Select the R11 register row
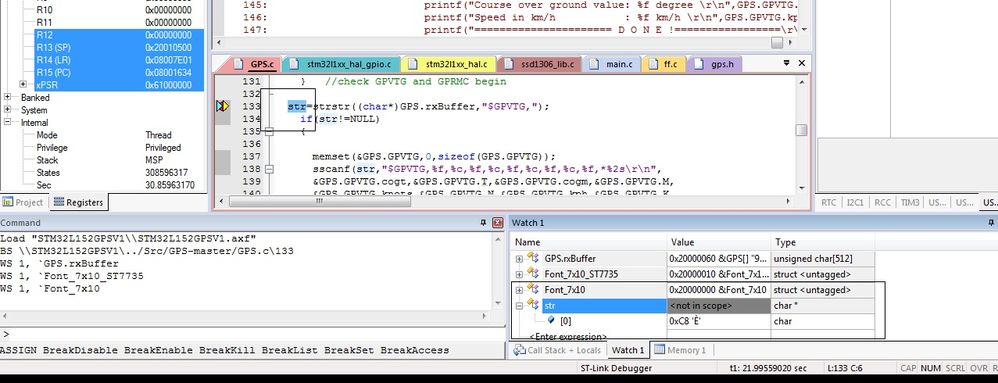 tap(119, 22)
